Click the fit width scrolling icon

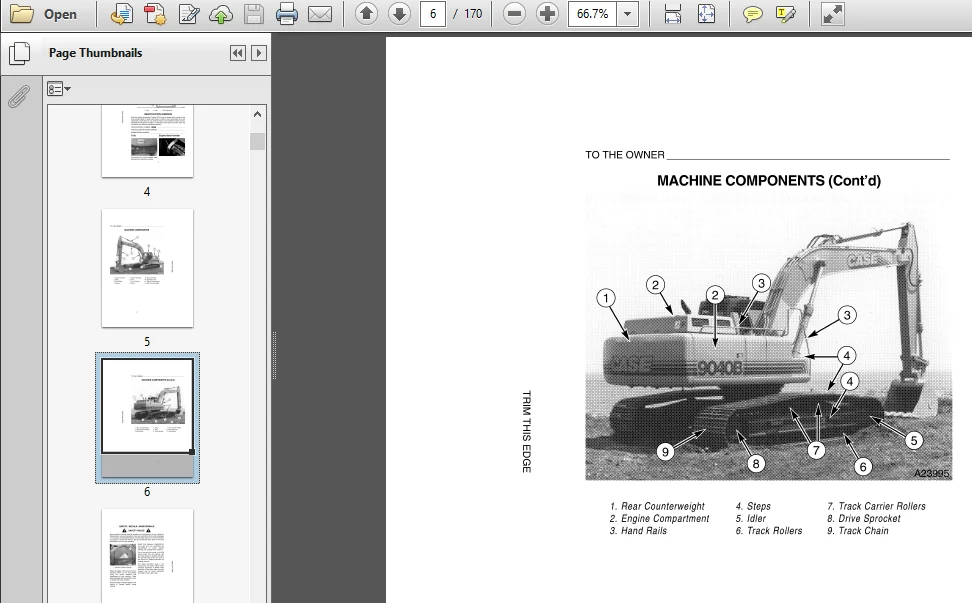point(673,14)
